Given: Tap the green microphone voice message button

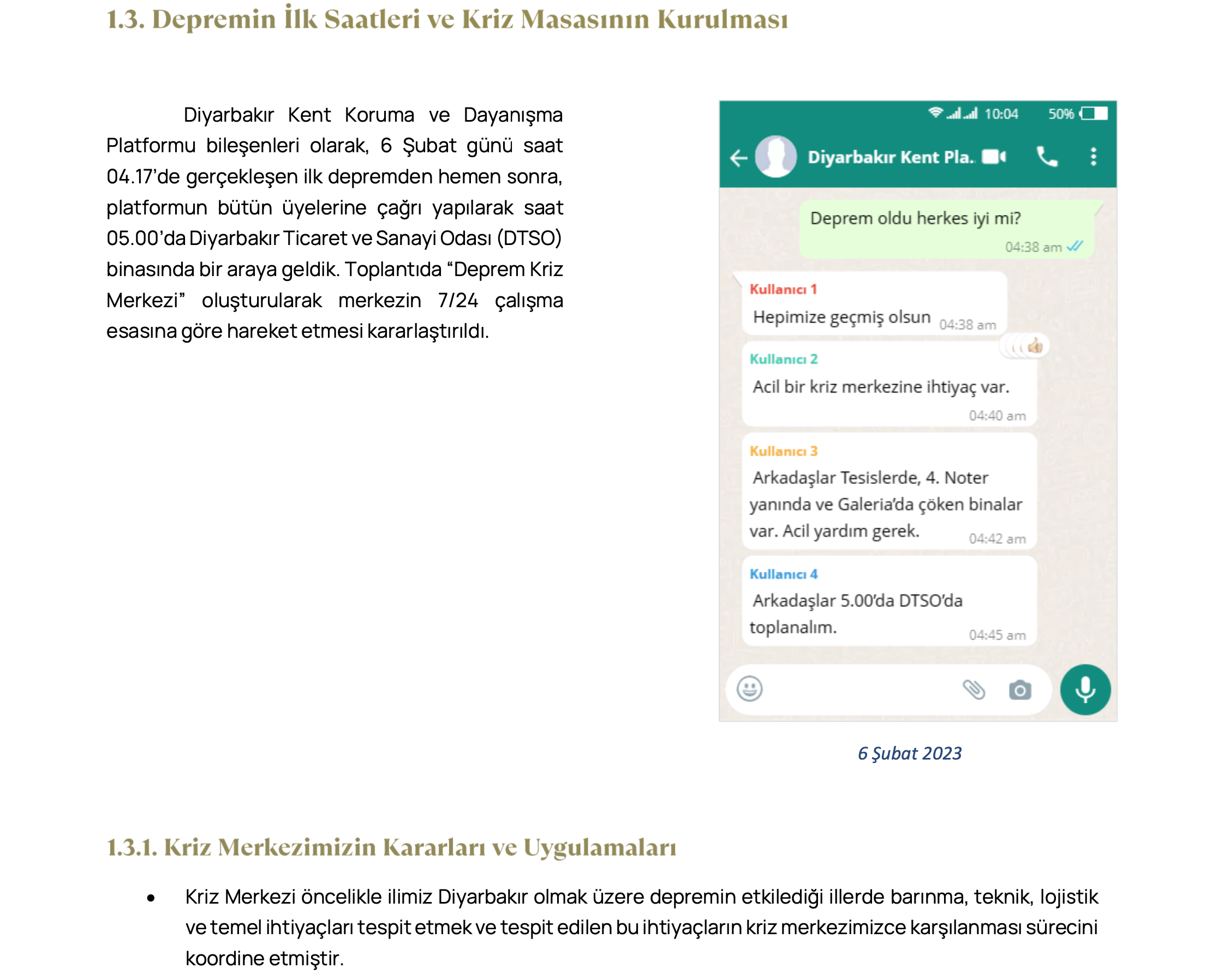Looking at the screenshot, I should click(x=1085, y=689).
